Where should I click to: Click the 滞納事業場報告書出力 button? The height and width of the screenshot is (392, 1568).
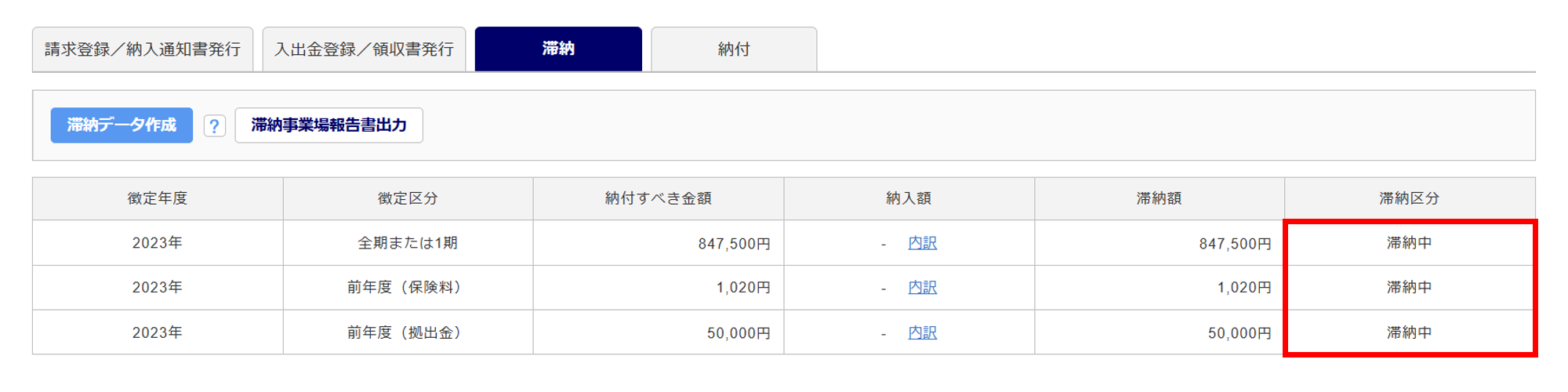pyautogui.click(x=328, y=125)
